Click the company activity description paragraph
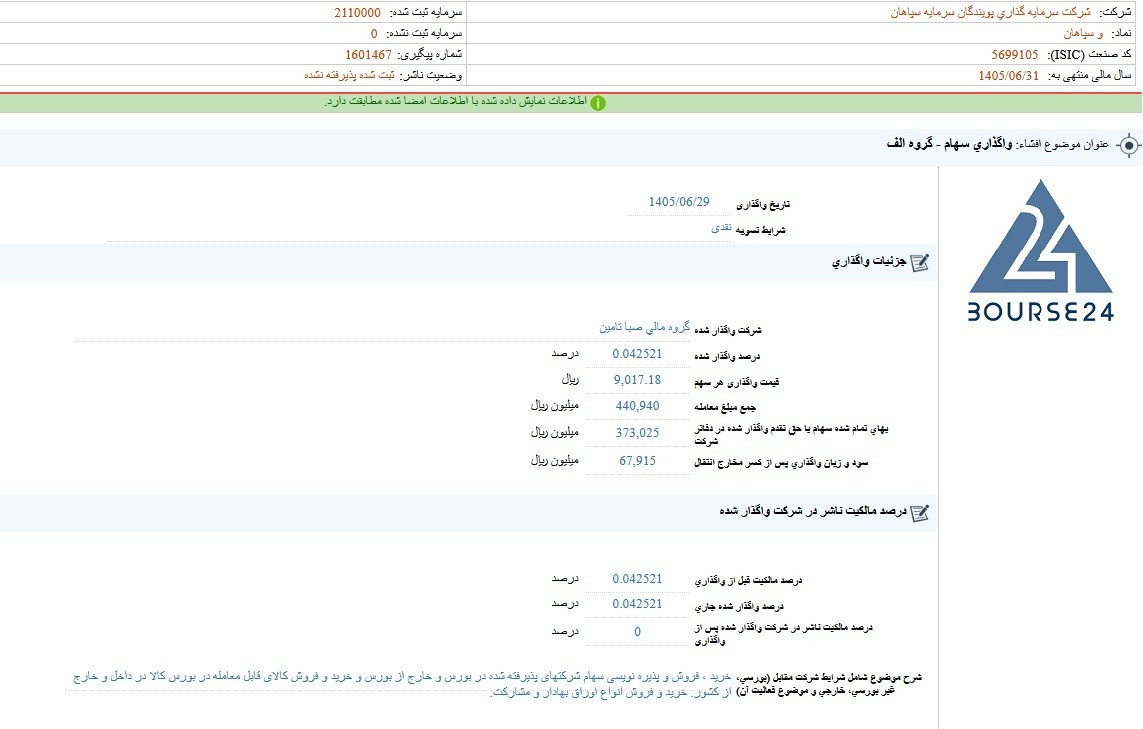 pyautogui.click(x=404, y=684)
